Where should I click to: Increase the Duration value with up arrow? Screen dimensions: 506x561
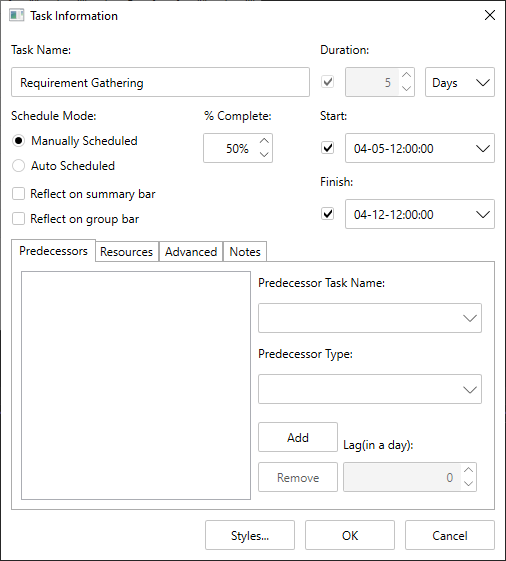click(x=406, y=75)
